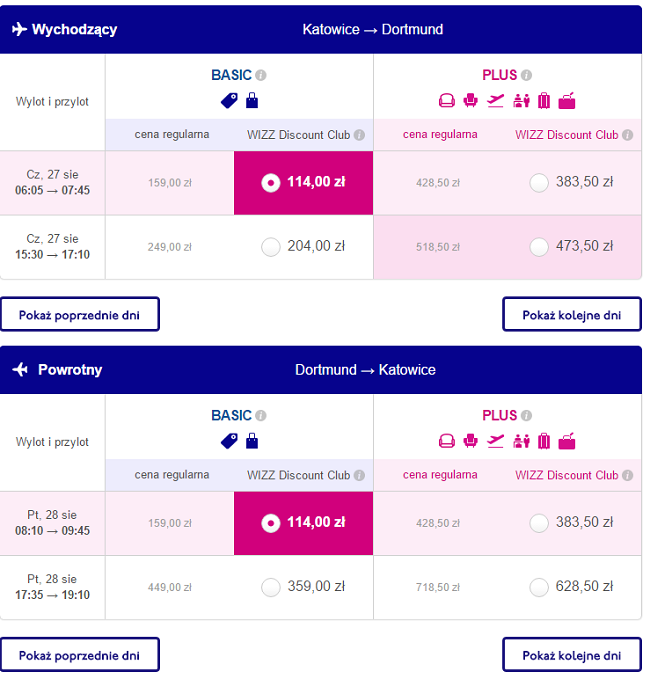The image size is (650, 679).
Task: Click the info icon beside return BASIC WIZZ Discount Club
Action: point(359,475)
